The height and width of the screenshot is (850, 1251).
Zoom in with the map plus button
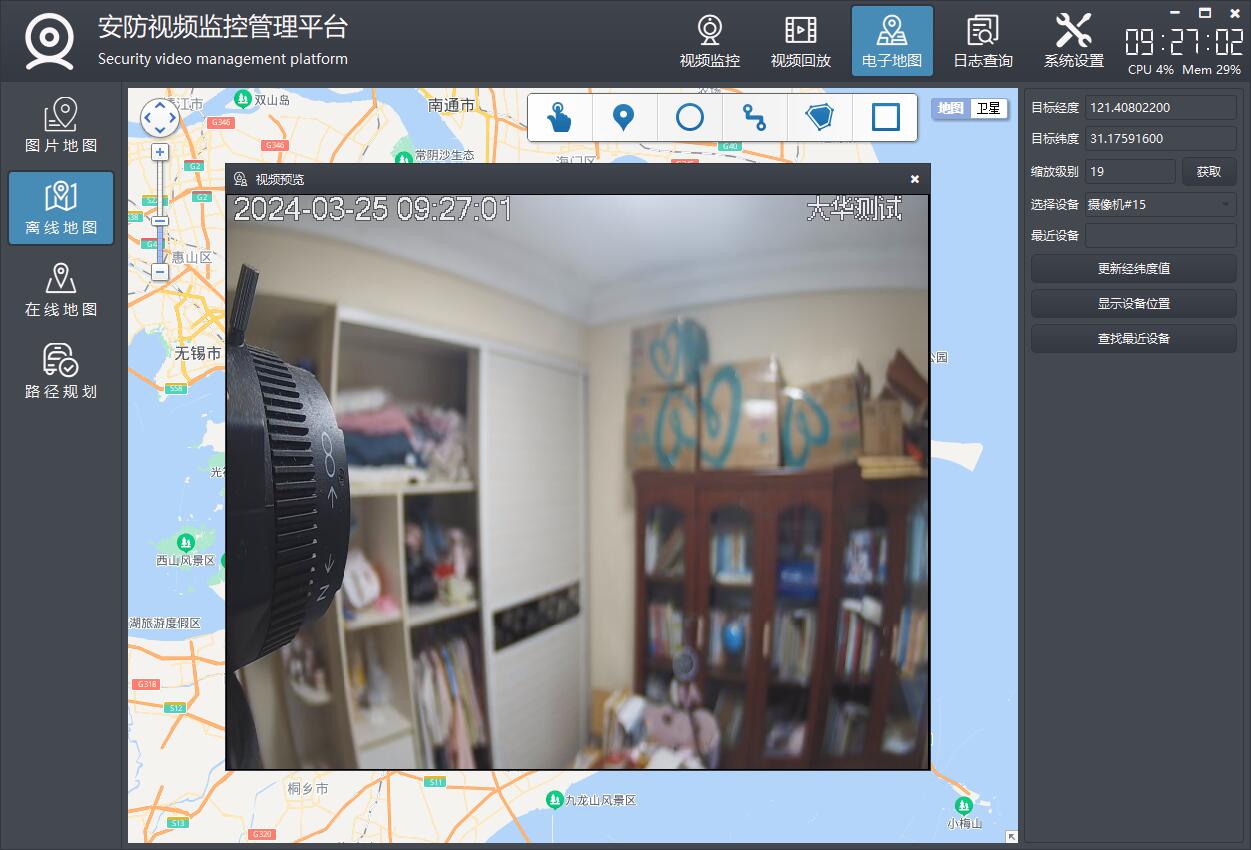pos(160,152)
